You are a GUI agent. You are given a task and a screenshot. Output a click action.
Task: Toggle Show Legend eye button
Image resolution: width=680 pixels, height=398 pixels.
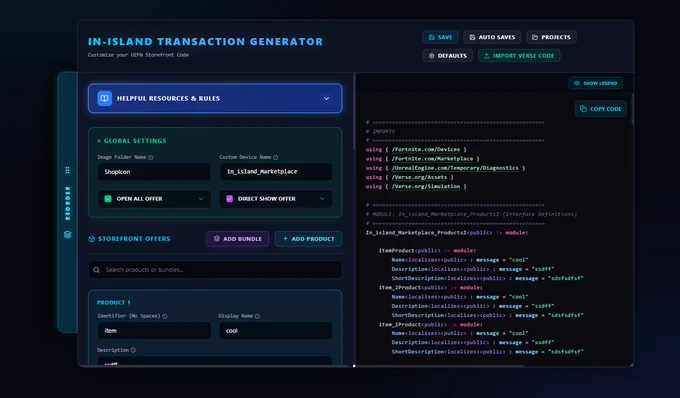[595, 83]
